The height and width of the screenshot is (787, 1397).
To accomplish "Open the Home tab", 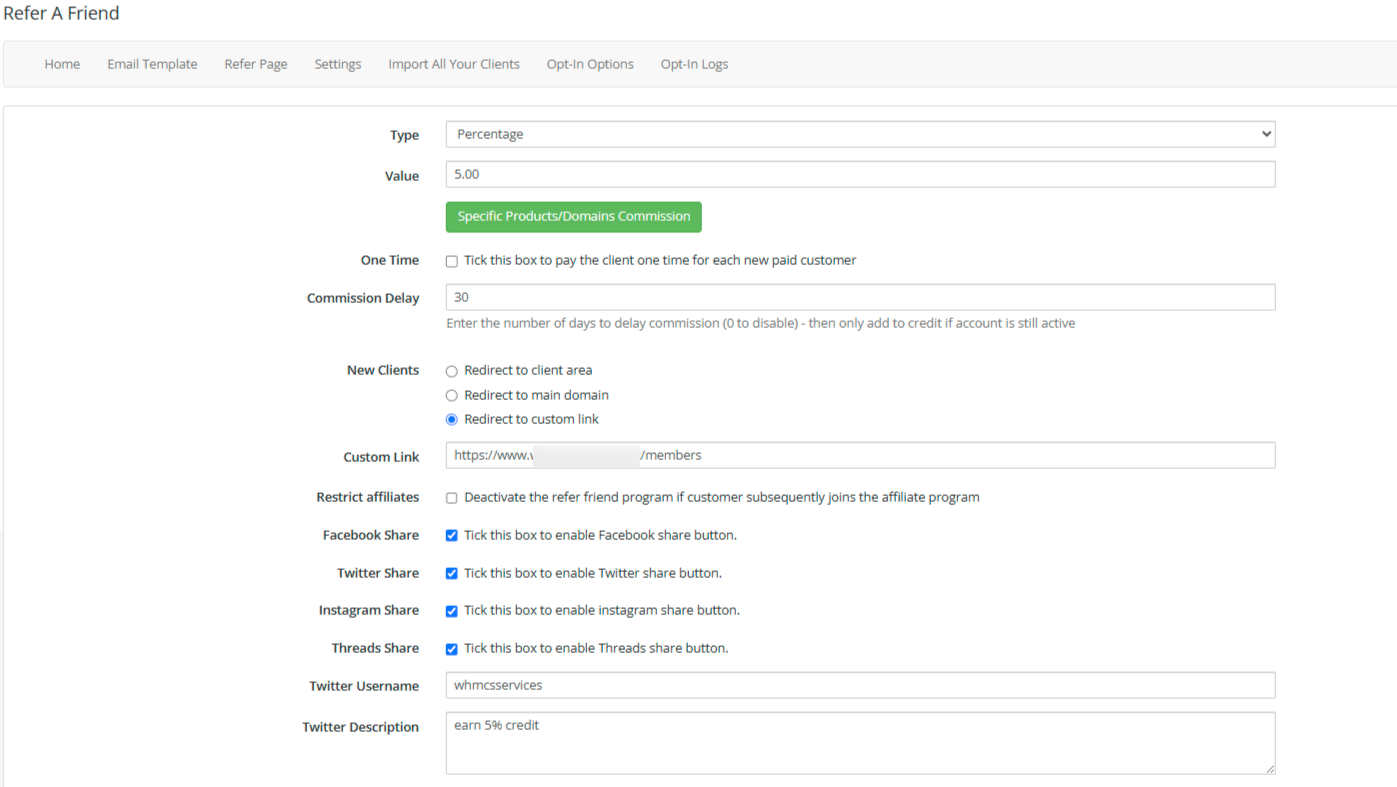I will [62, 64].
